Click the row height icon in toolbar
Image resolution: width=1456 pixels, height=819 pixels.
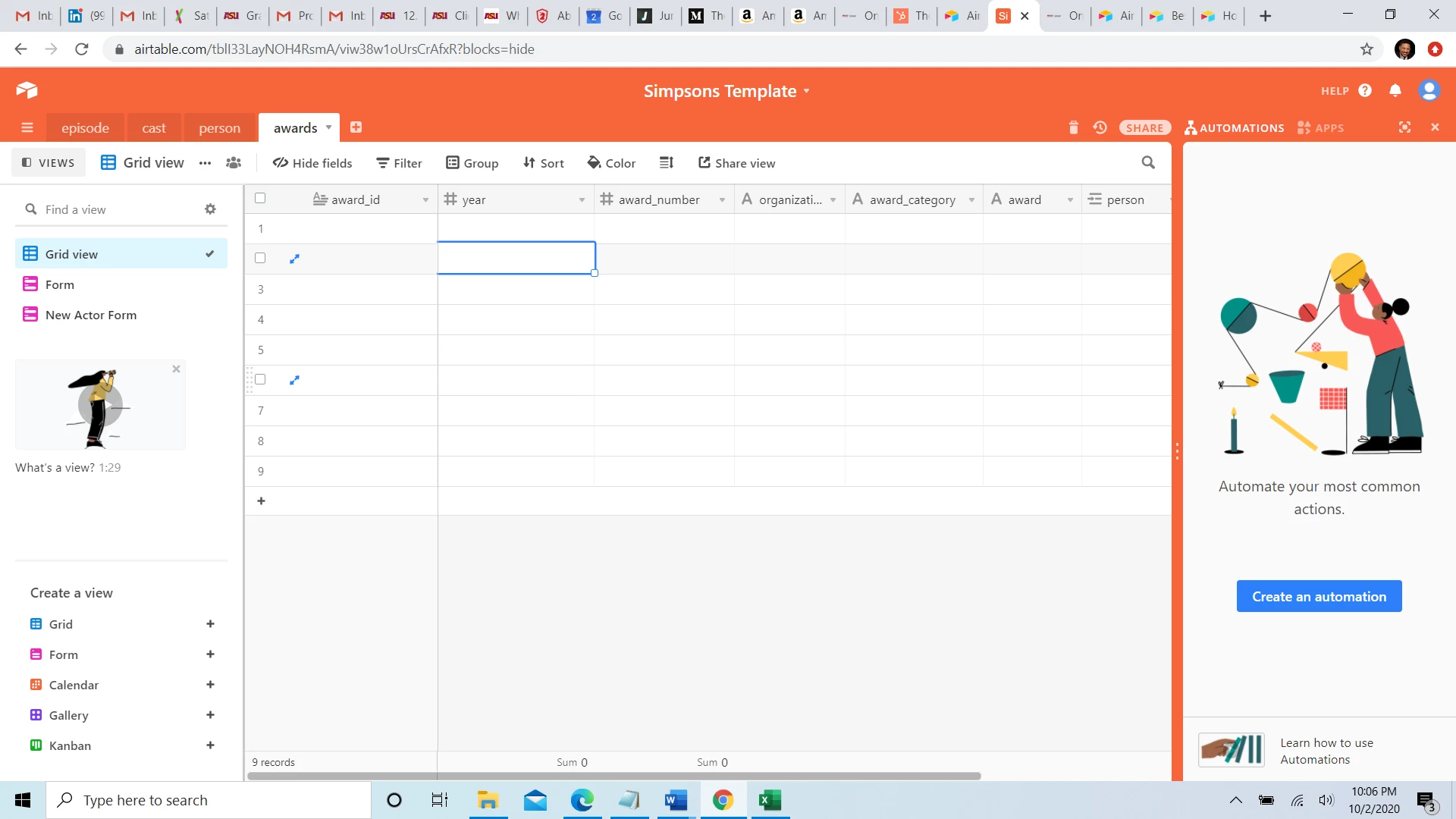(x=666, y=162)
